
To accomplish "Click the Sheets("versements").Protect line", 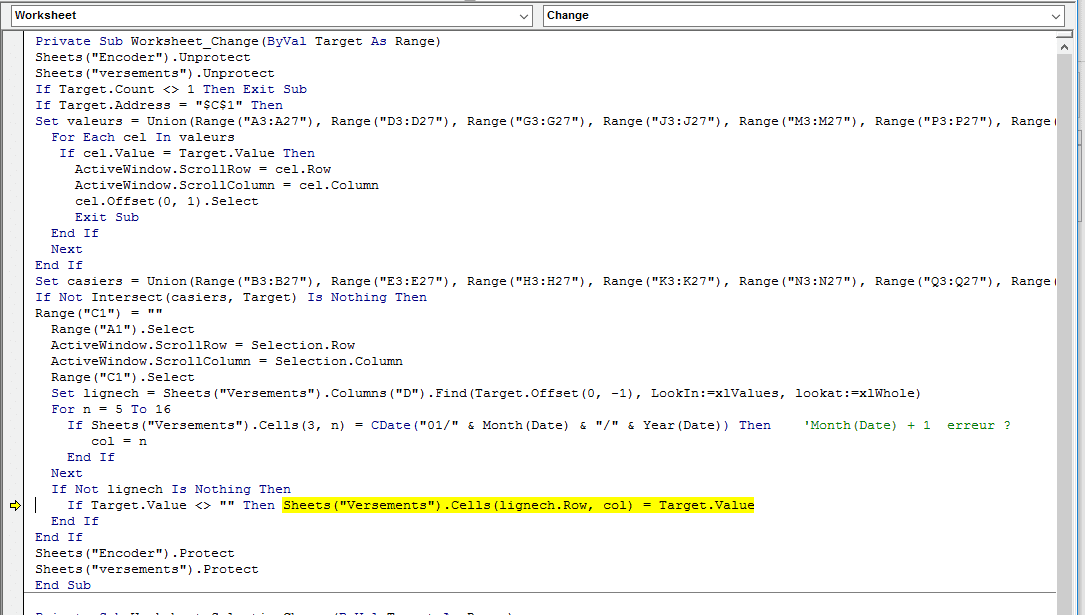I will tap(146, 569).
